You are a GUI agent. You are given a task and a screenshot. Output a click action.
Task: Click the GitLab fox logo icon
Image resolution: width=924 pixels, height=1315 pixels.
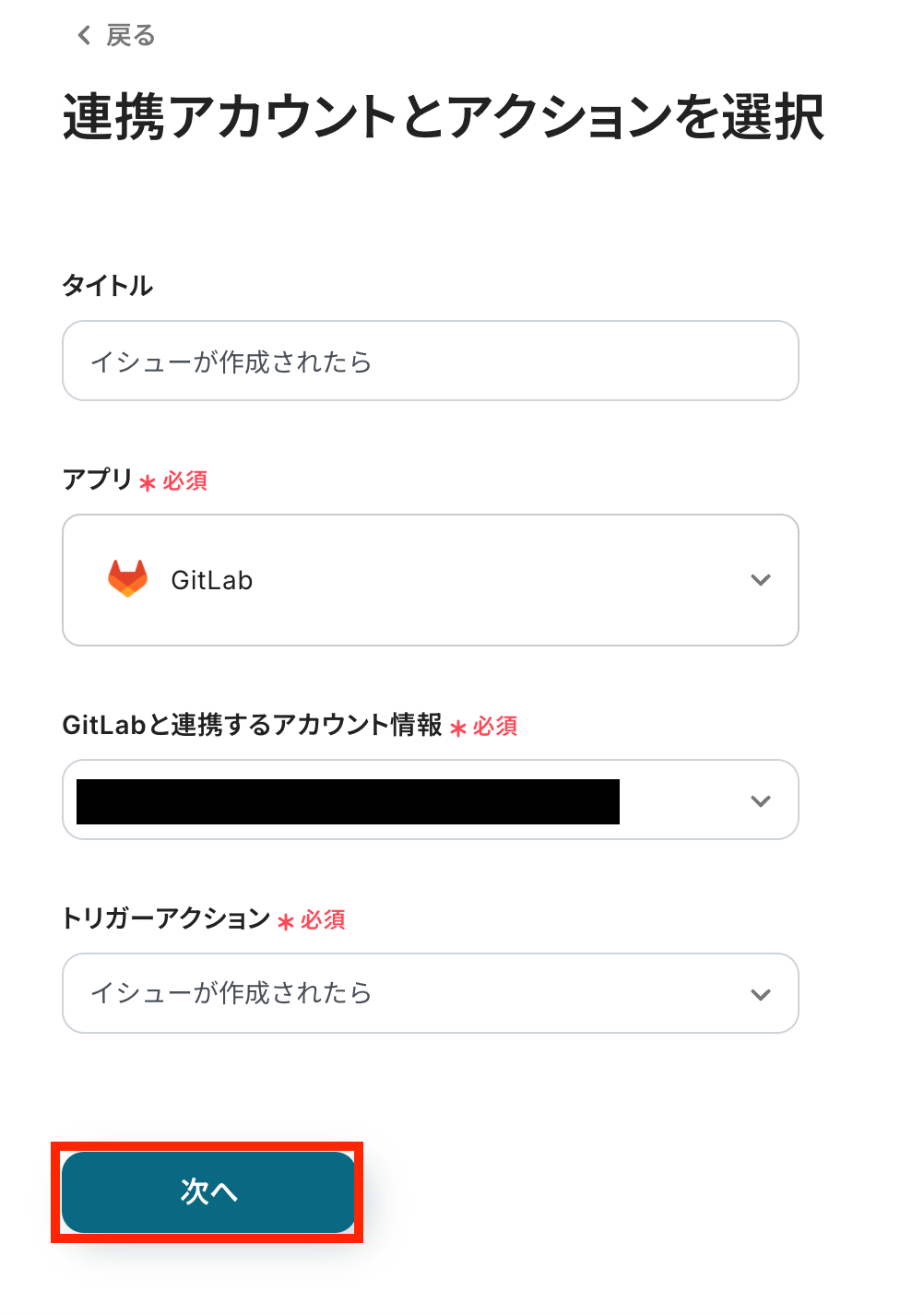point(128,579)
